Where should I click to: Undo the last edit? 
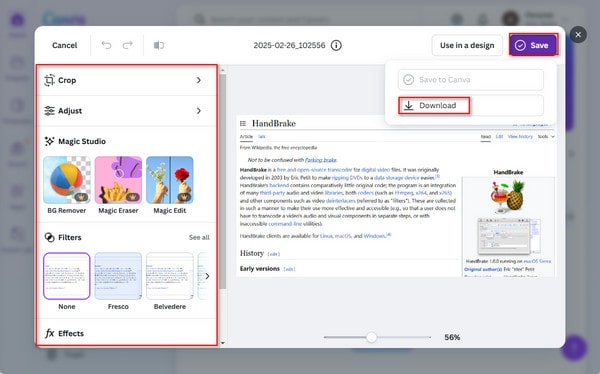[106, 45]
